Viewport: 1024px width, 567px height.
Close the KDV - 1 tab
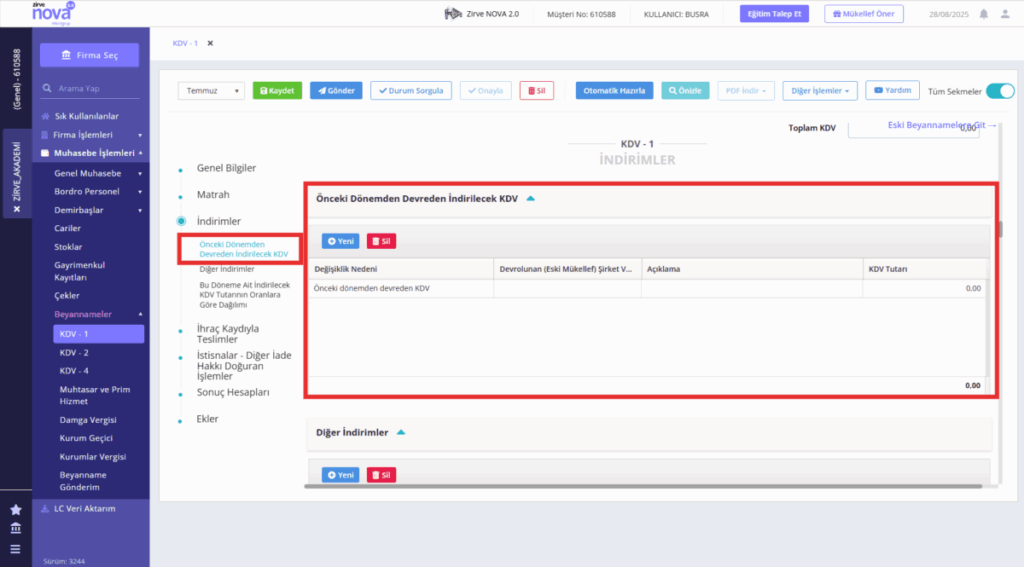(210, 43)
